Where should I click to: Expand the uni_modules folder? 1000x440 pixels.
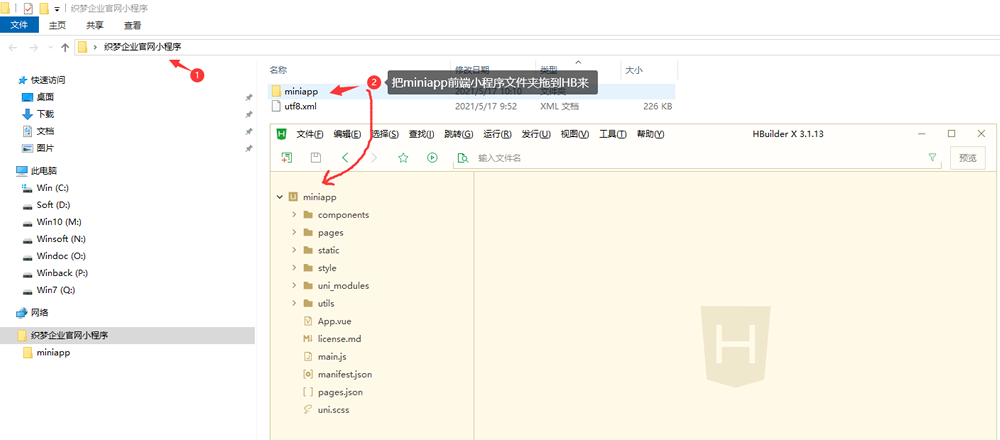(x=294, y=286)
